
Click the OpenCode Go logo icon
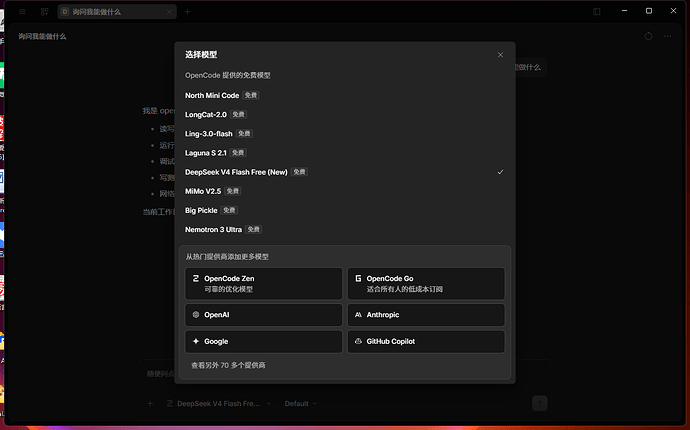358,279
